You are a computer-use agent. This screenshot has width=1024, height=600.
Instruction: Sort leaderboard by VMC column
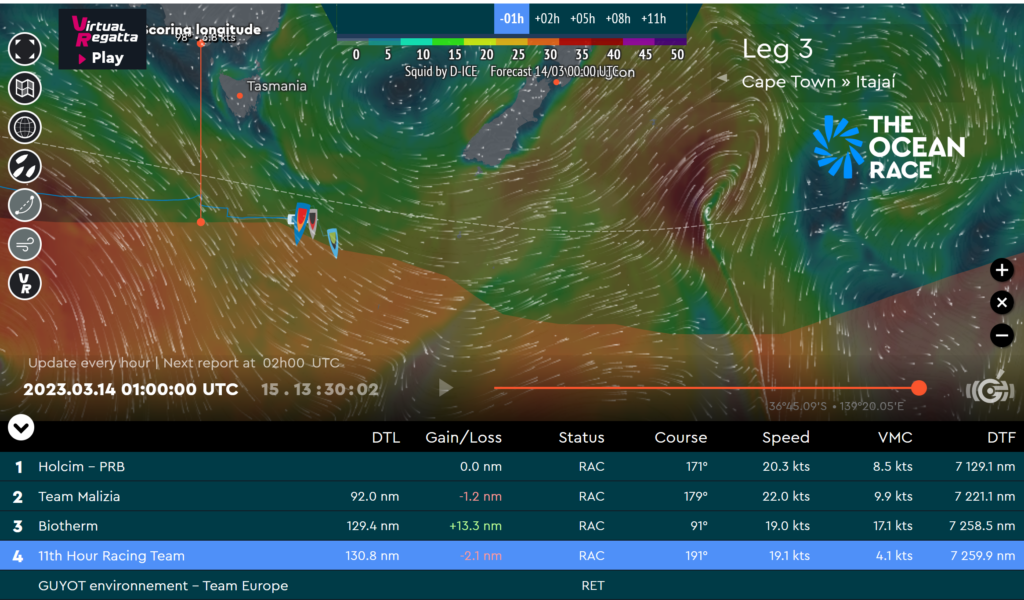(895, 437)
